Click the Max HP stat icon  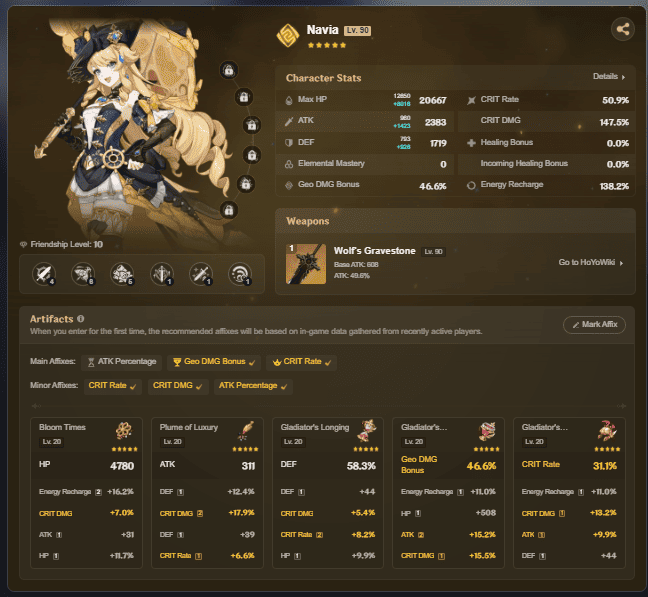point(289,100)
